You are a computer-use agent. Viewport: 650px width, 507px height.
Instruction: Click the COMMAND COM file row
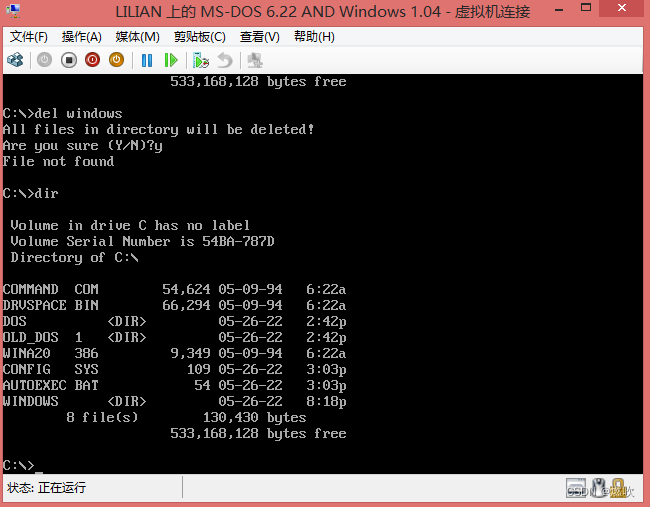point(174,289)
